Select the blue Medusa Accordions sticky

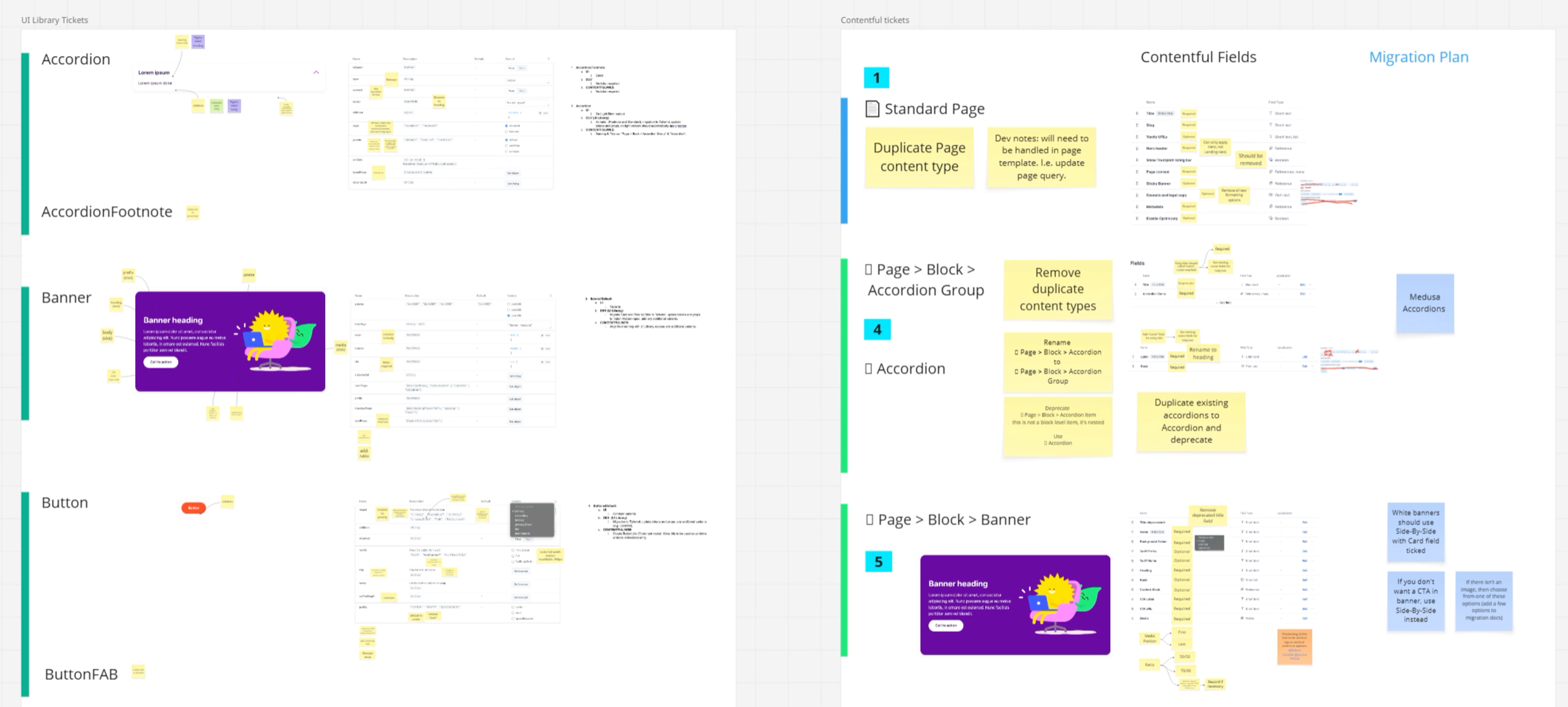point(1424,303)
